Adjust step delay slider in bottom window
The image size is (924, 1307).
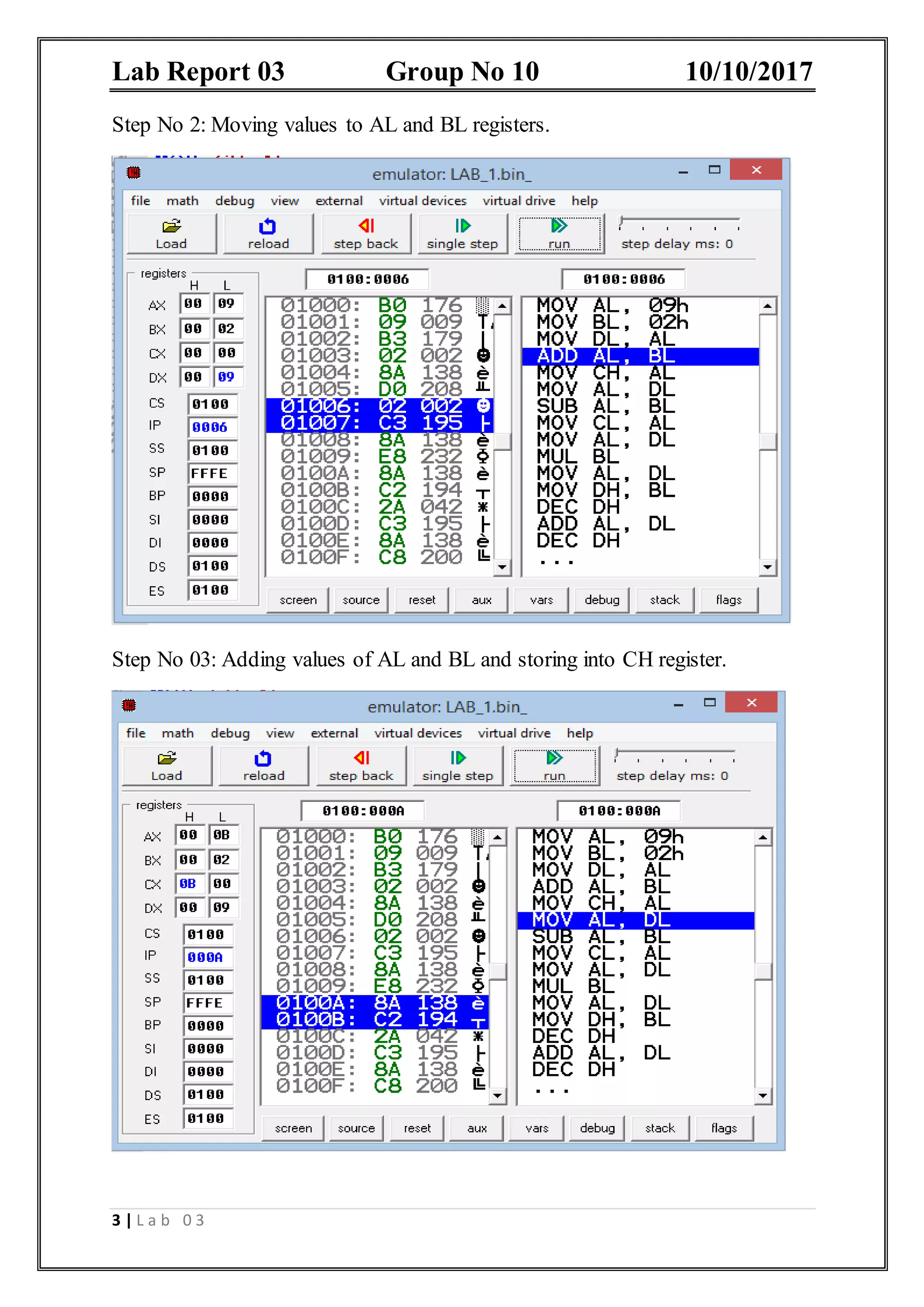(x=675, y=755)
